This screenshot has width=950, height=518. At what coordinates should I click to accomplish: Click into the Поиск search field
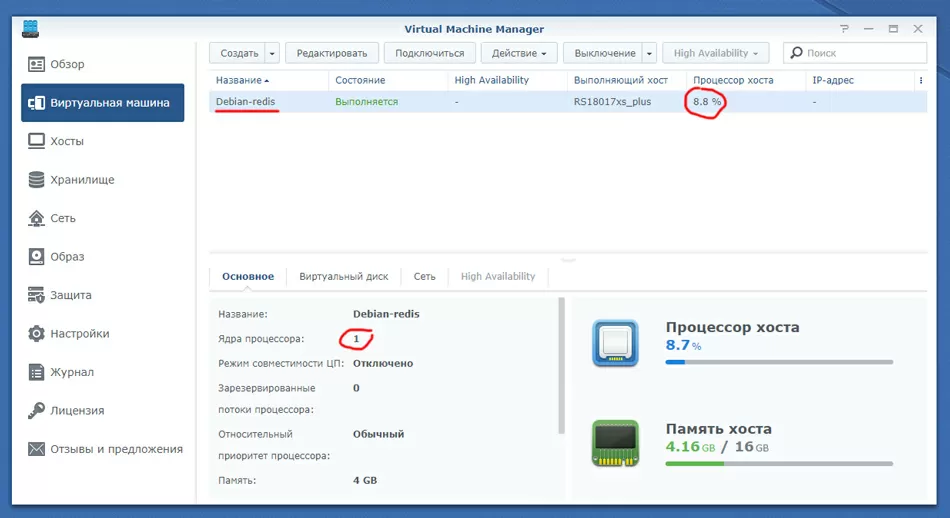pos(855,53)
